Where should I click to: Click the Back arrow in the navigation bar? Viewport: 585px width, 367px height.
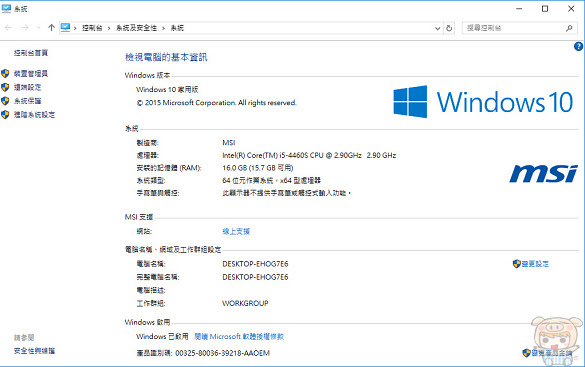click(8, 28)
